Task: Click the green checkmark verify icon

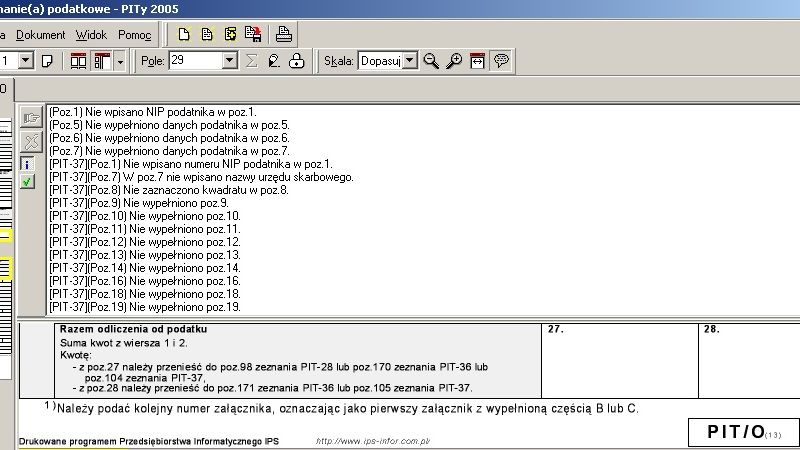Action: click(27, 182)
